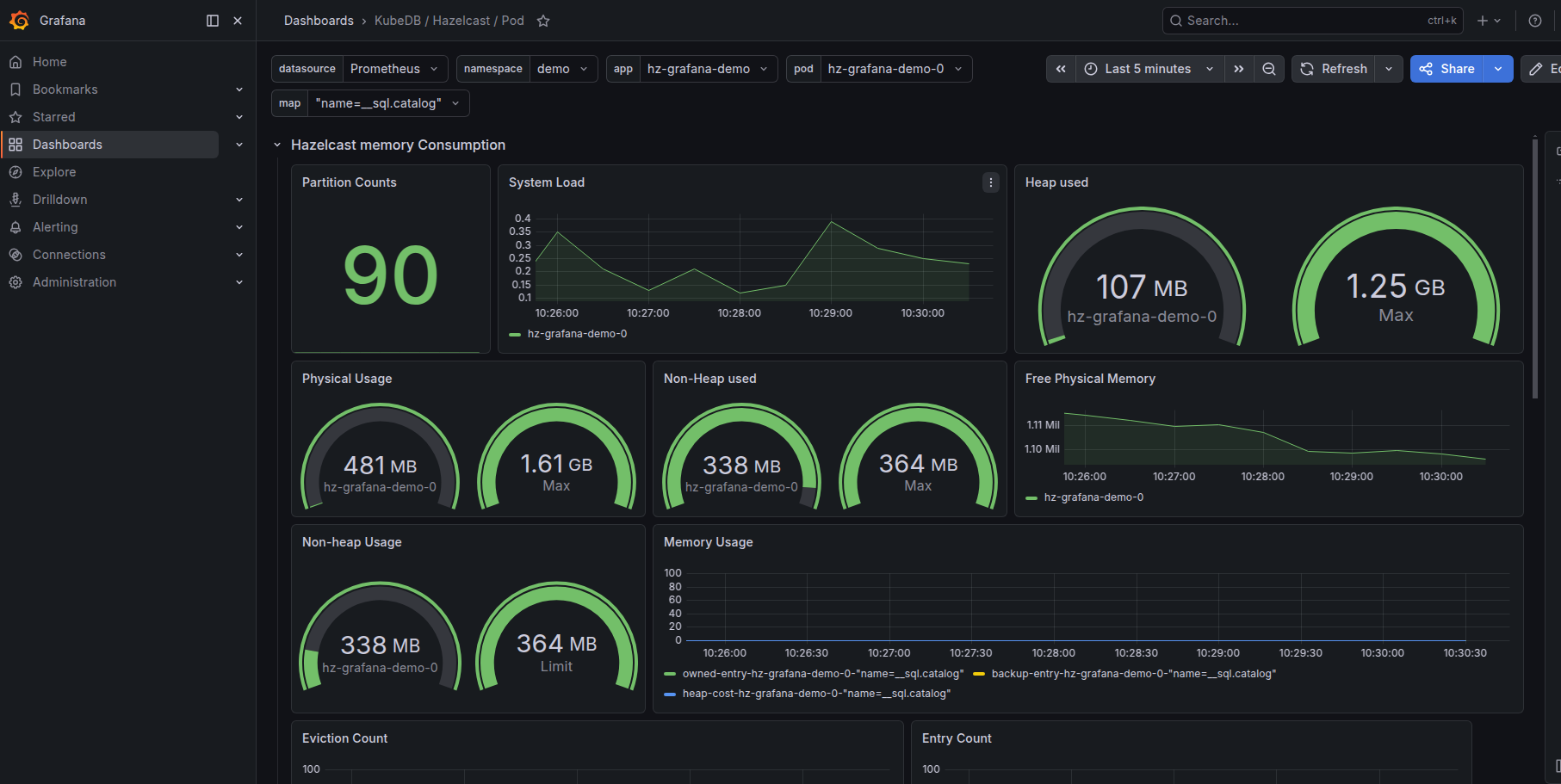Collapse Hazelcast memory Consumption row
This screenshot has height=784, width=1561.
[277, 145]
